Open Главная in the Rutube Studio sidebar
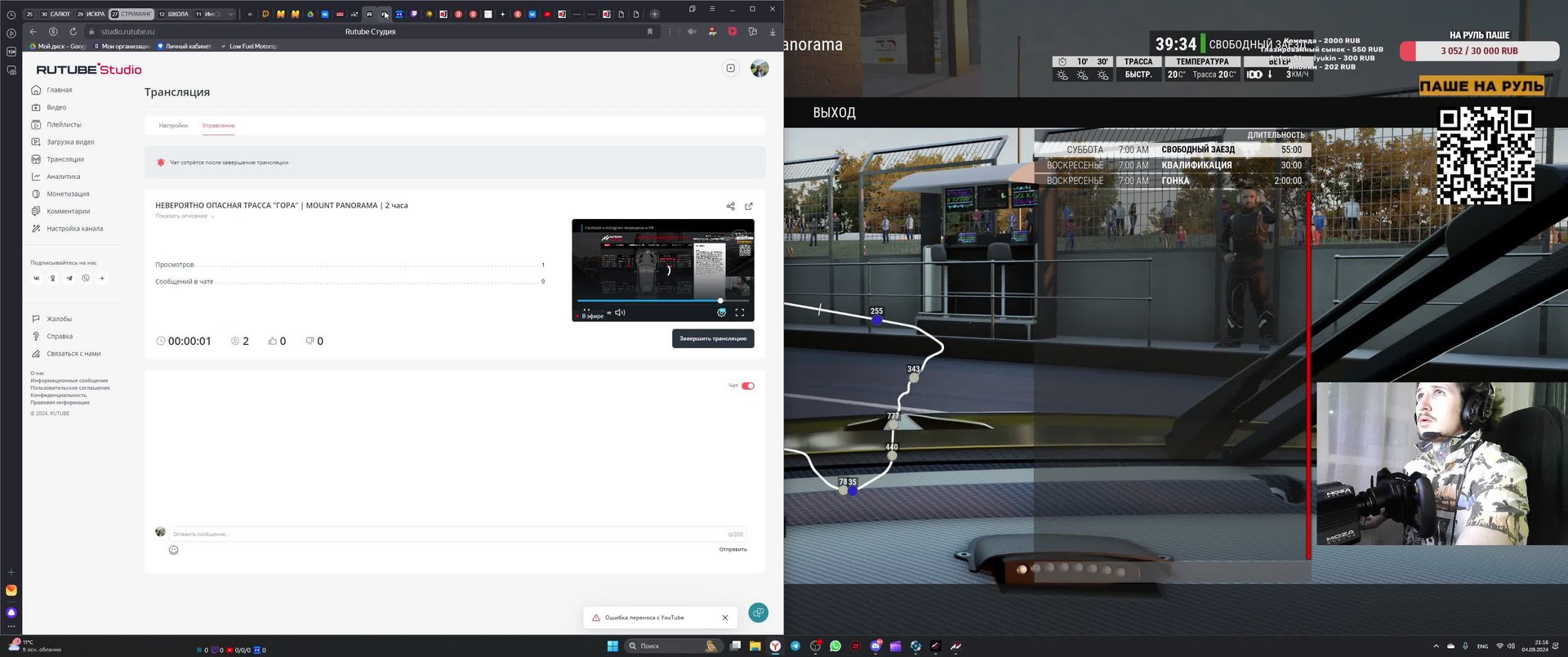This screenshot has height=657, width=1568. tap(52, 90)
